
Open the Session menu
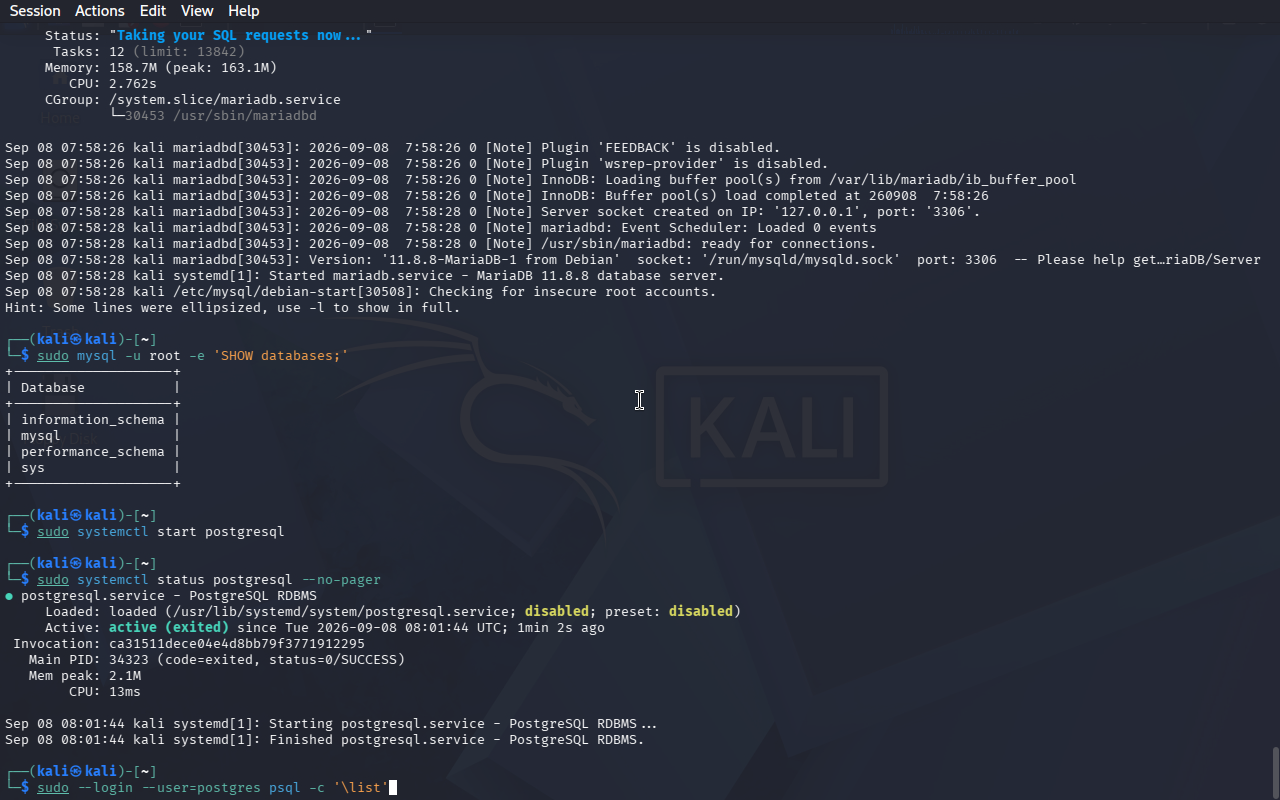point(35,11)
